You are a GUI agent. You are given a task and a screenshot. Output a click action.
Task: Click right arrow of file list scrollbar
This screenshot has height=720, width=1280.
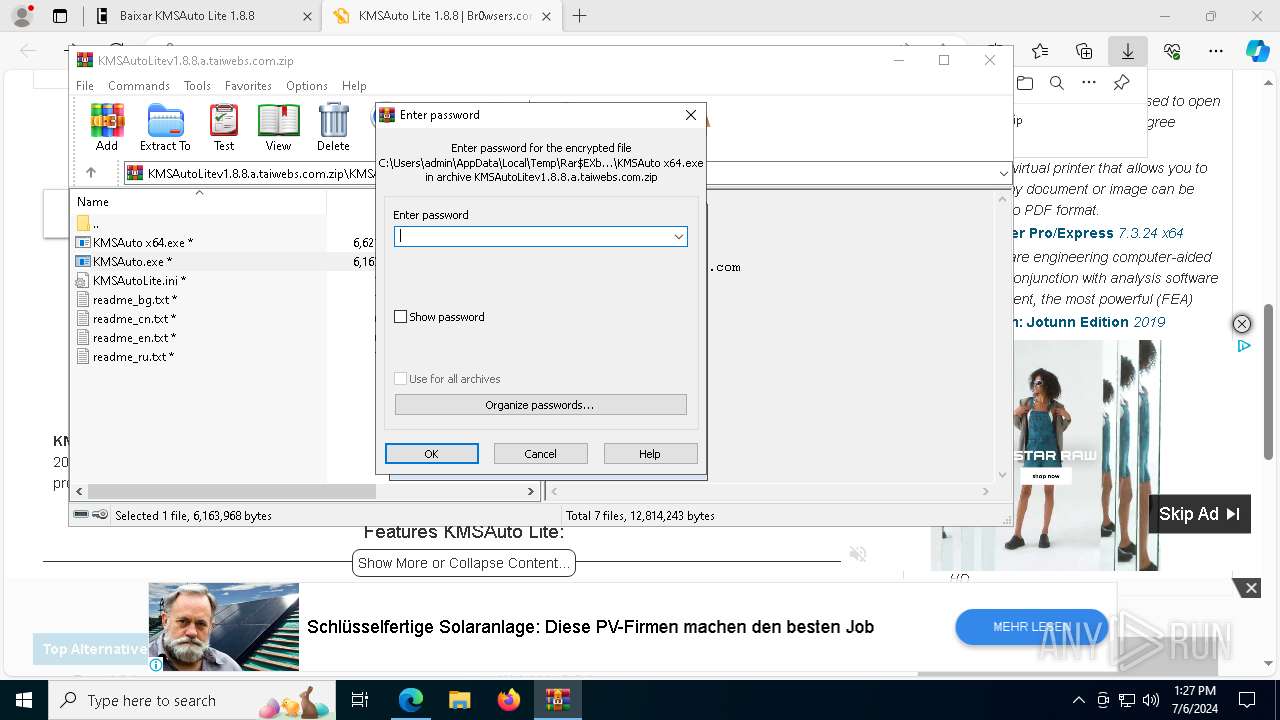pyautogui.click(x=531, y=491)
